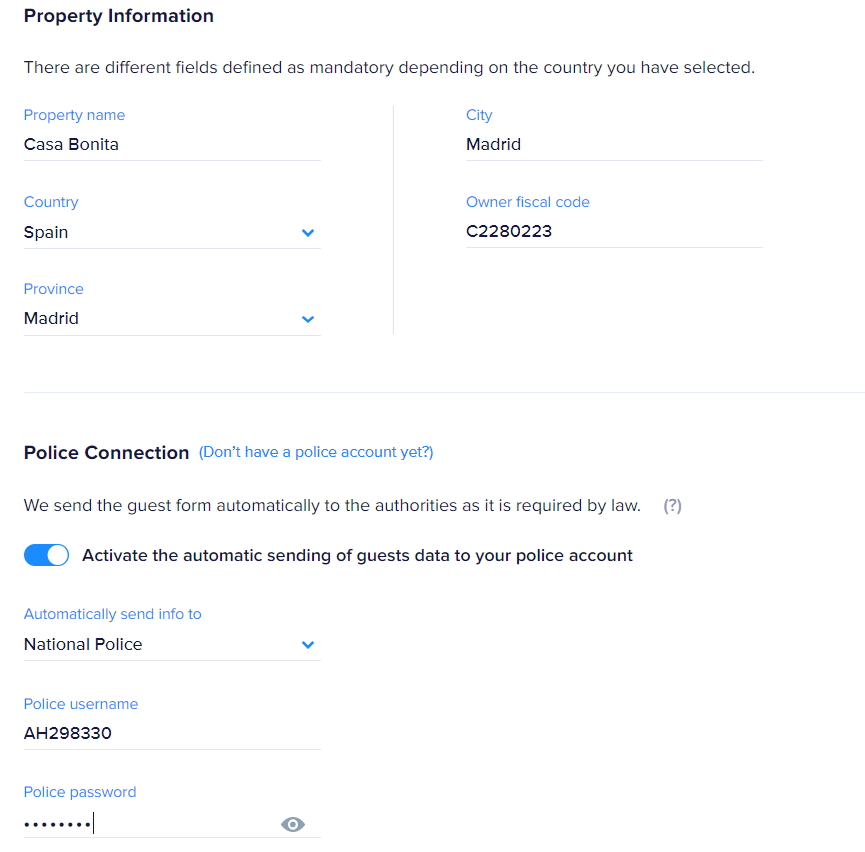Click the 'Police username' field label
The image size is (865, 852).
(x=81, y=704)
